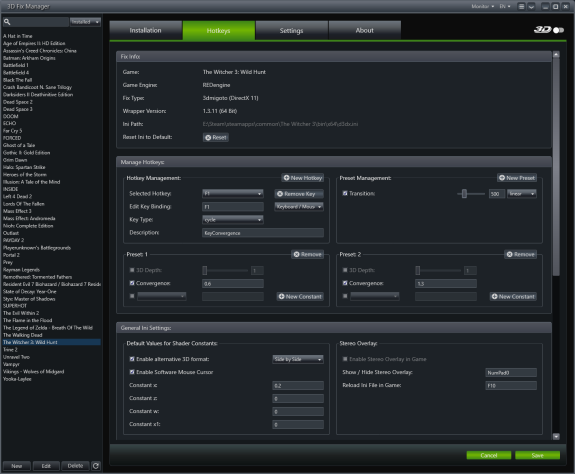Toggle Preset 1 constant row checkbox
The height and width of the screenshot is (474, 575).
[132, 296]
